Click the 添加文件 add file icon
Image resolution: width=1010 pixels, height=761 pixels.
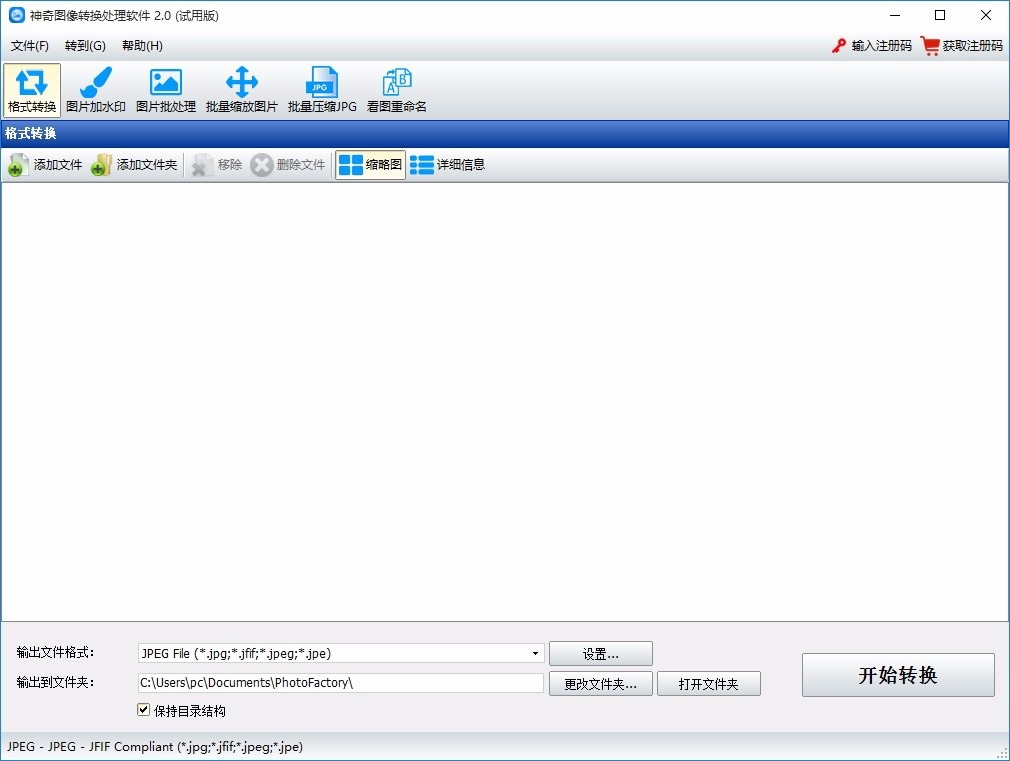18,165
